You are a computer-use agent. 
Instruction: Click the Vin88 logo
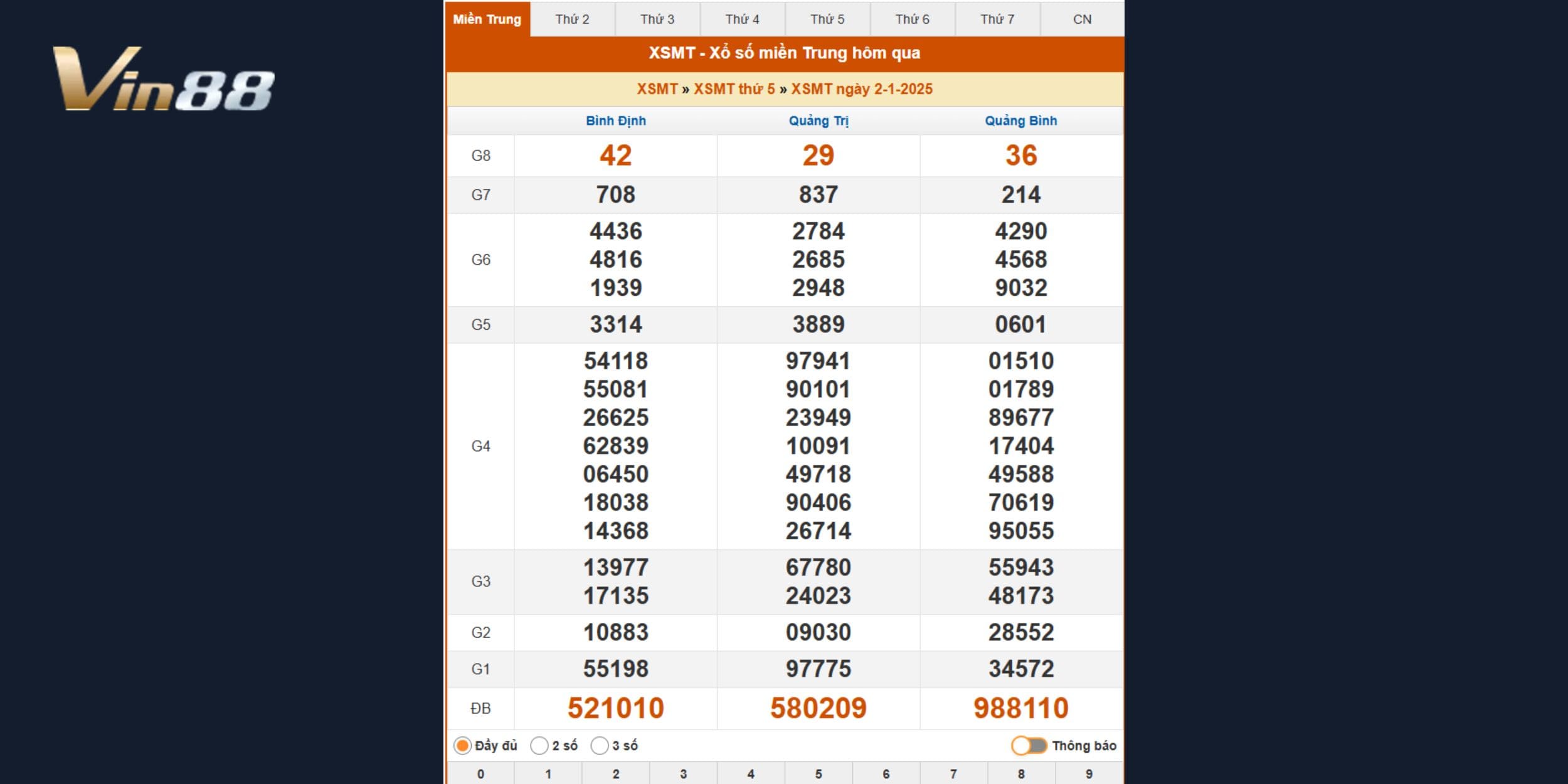(x=164, y=78)
